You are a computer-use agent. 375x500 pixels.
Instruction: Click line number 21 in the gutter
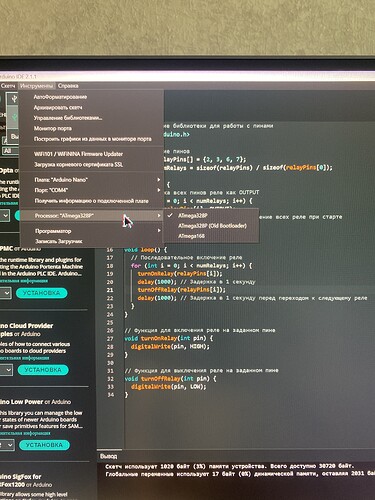point(110,290)
